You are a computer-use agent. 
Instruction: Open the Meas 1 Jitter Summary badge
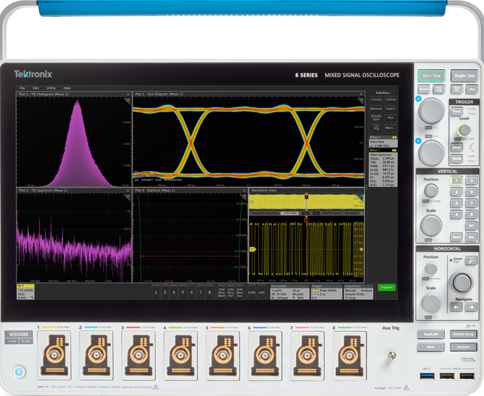pos(383,168)
